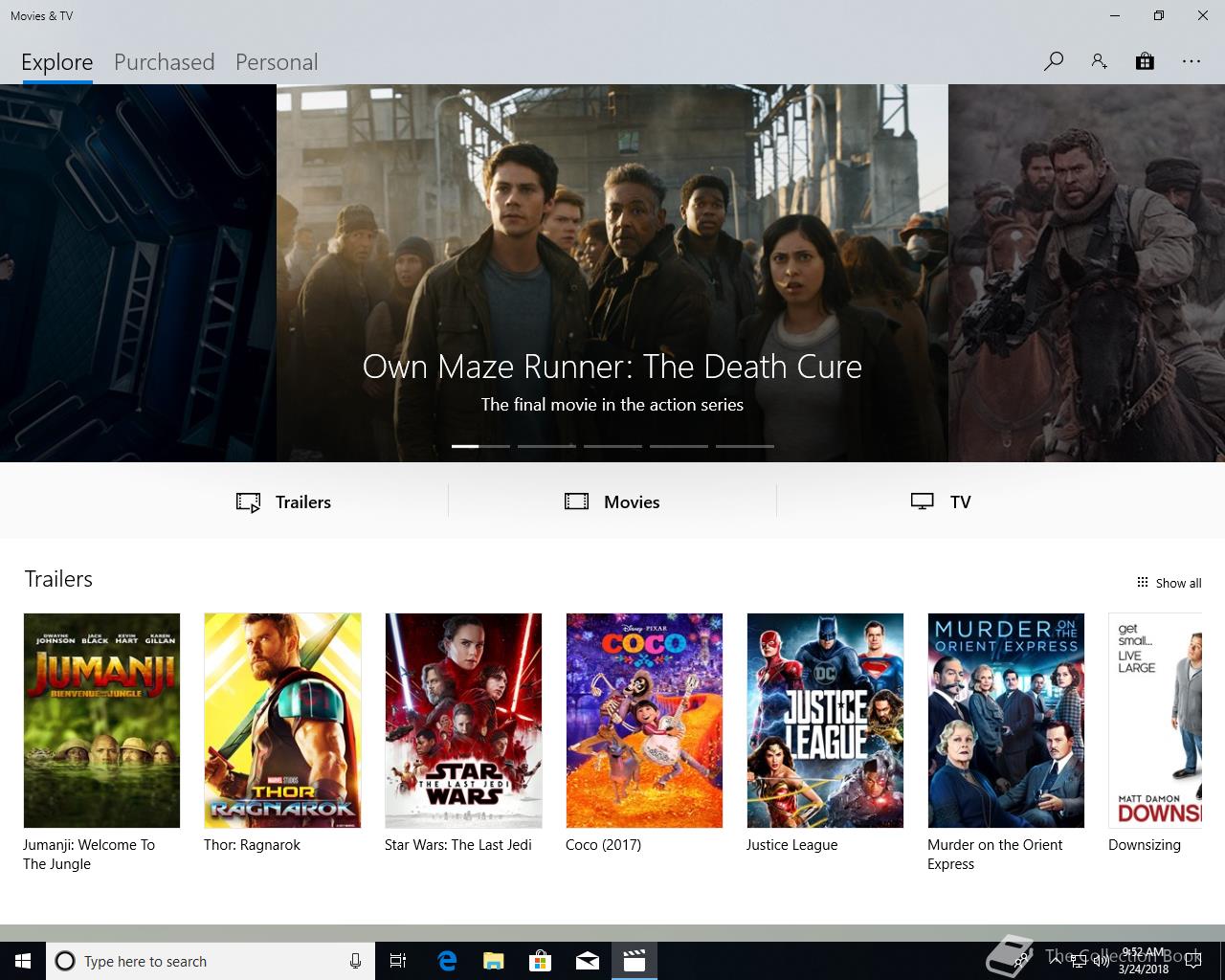Switch to the Purchased tab

click(164, 62)
